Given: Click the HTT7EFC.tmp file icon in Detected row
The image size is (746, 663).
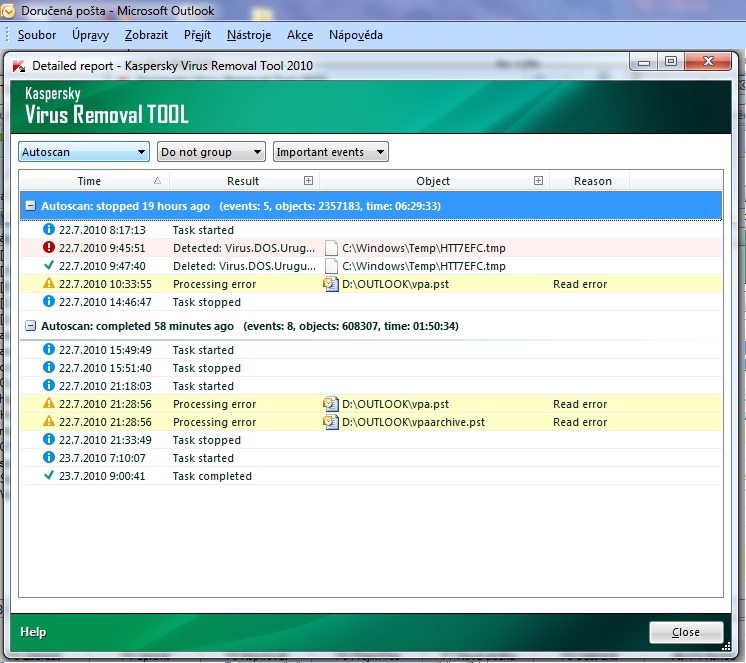Looking at the screenshot, I should [331, 248].
